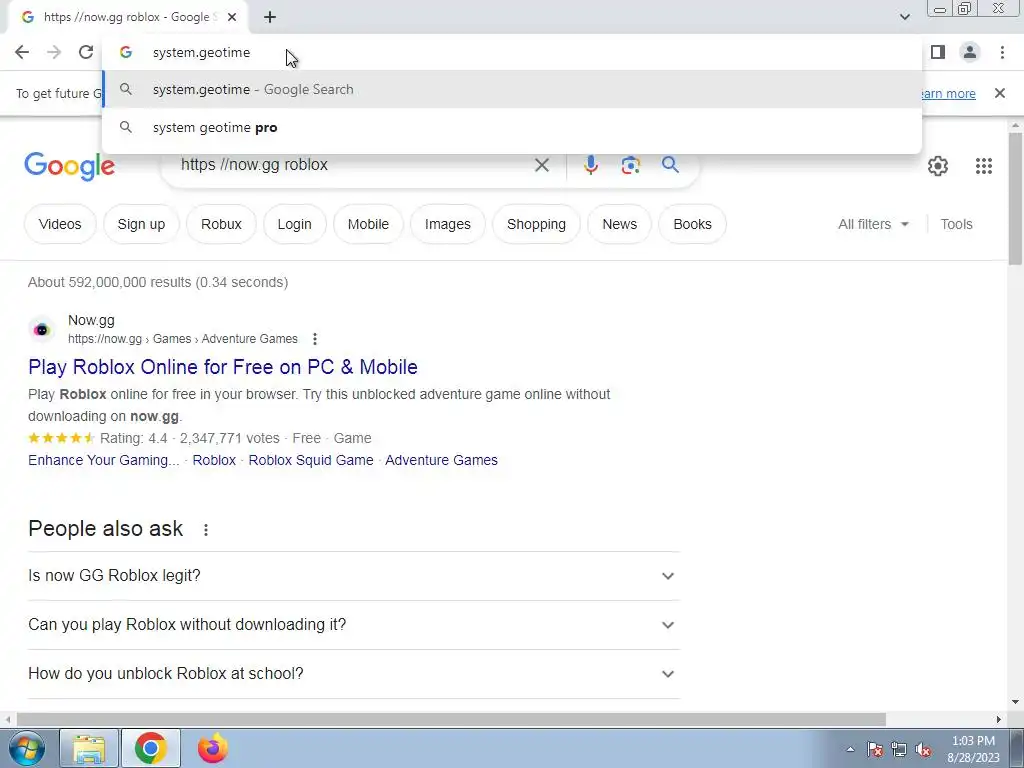The image size is (1024, 768).
Task: Open Adventure Games sitelink
Action: point(441,460)
